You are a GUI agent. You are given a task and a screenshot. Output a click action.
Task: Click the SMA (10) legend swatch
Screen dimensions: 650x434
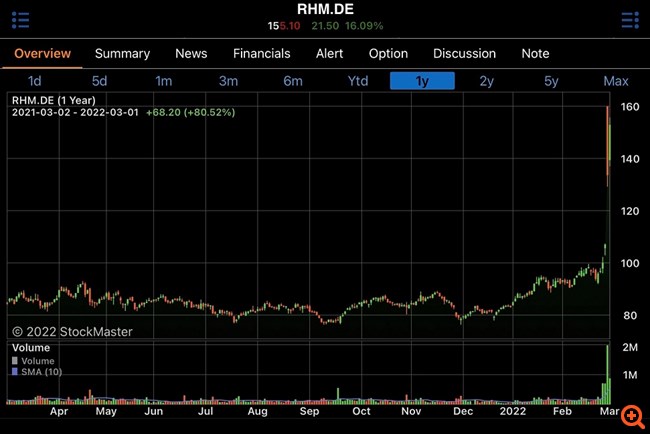pyautogui.click(x=15, y=371)
